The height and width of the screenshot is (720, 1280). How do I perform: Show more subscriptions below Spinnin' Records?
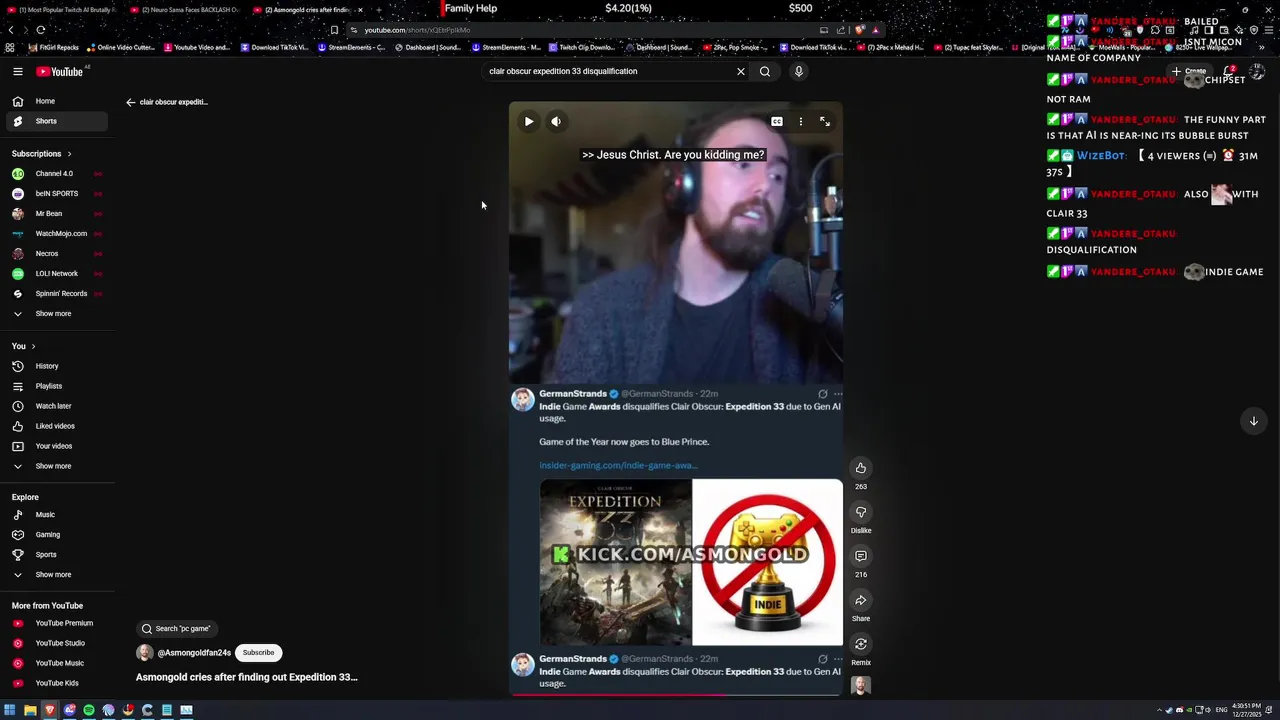[x=55, y=313]
